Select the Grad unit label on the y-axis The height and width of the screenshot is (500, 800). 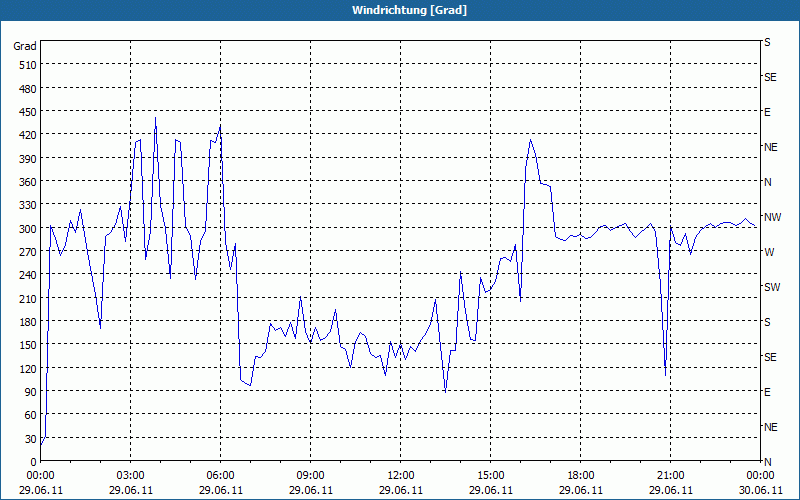pos(25,46)
